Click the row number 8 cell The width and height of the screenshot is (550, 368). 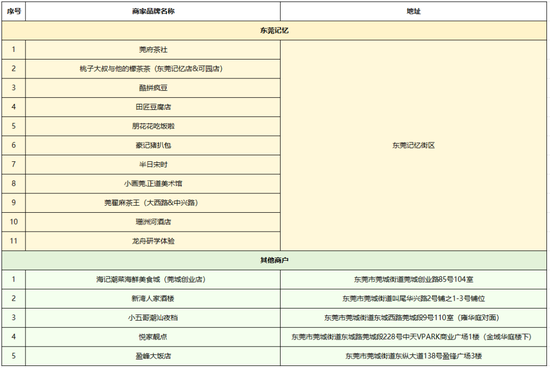(14, 183)
